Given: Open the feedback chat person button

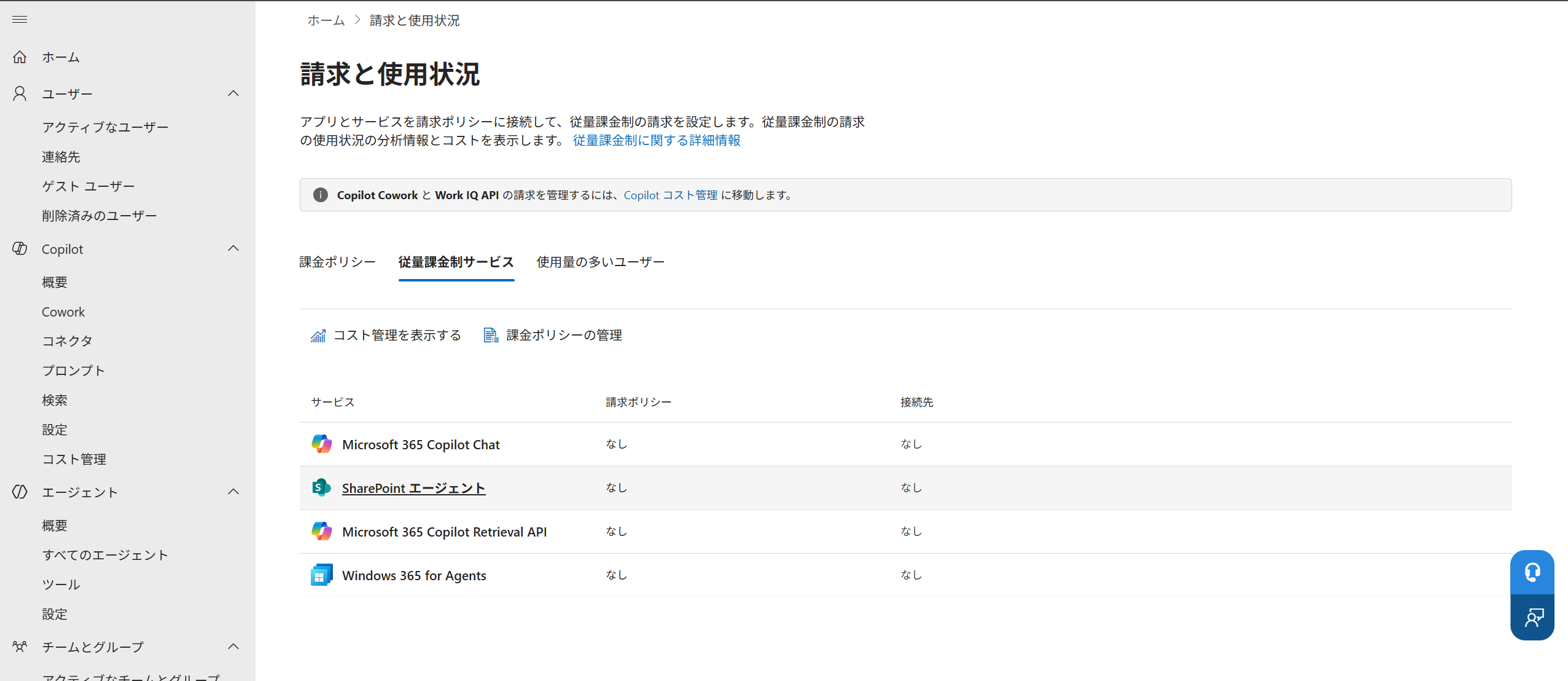Looking at the screenshot, I should click(x=1532, y=617).
